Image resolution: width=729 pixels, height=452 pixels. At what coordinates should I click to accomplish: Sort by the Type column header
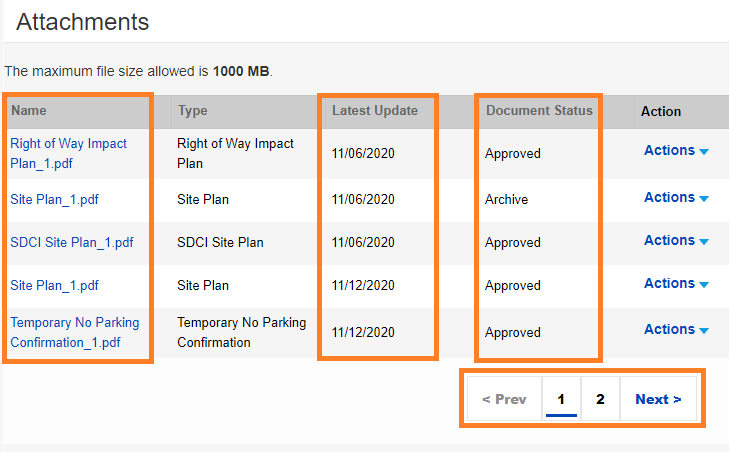pos(192,111)
